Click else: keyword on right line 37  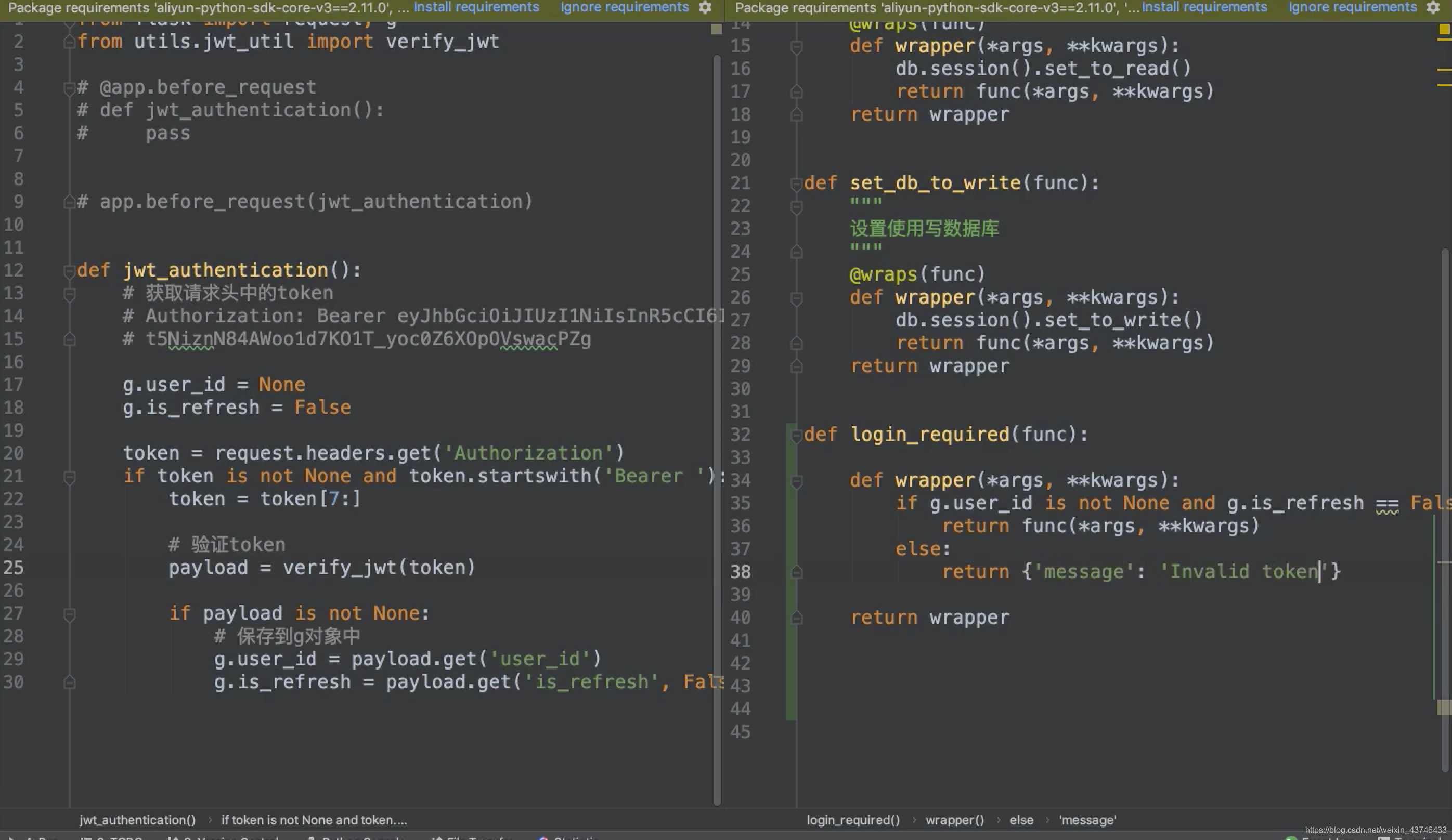(x=923, y=549)
